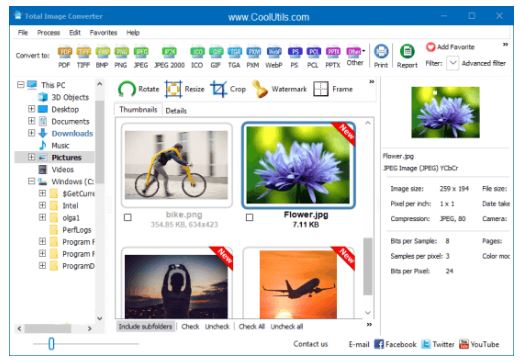This screenshot has width=520, height=361.
Task: Click the Check button
Action: click(x=190, y=326)
